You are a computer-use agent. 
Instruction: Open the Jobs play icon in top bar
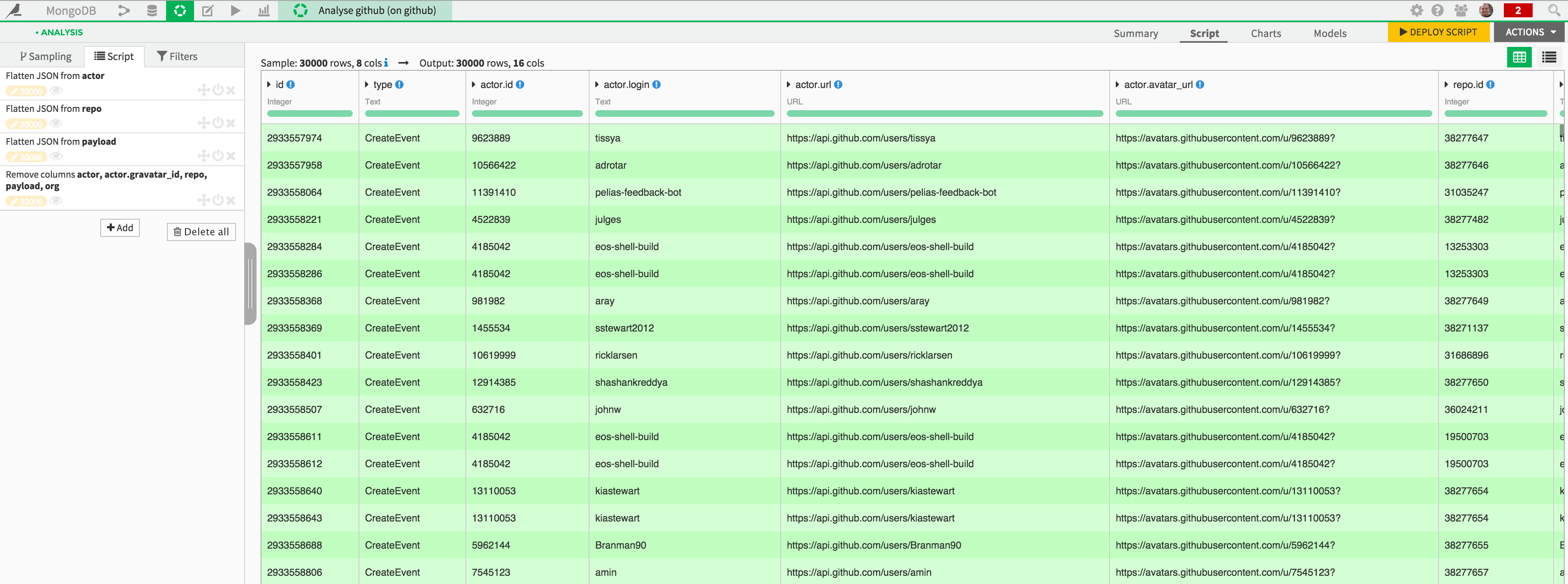236,10
